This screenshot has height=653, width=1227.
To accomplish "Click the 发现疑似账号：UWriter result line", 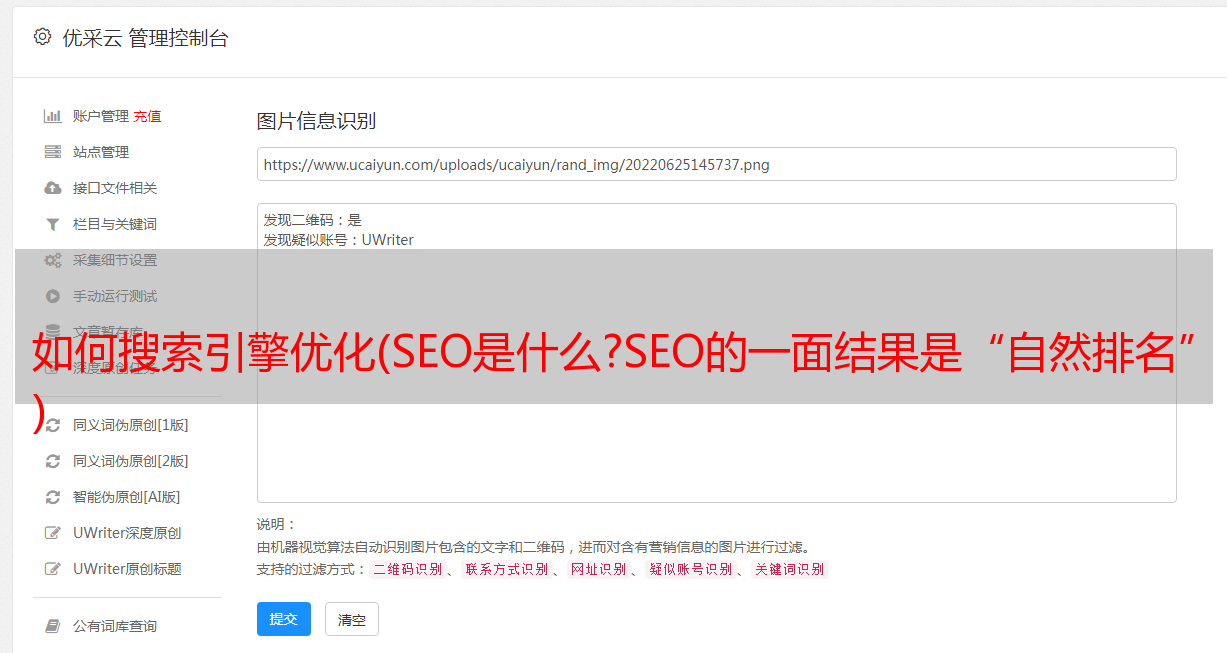I will click(x=339, y=240).
